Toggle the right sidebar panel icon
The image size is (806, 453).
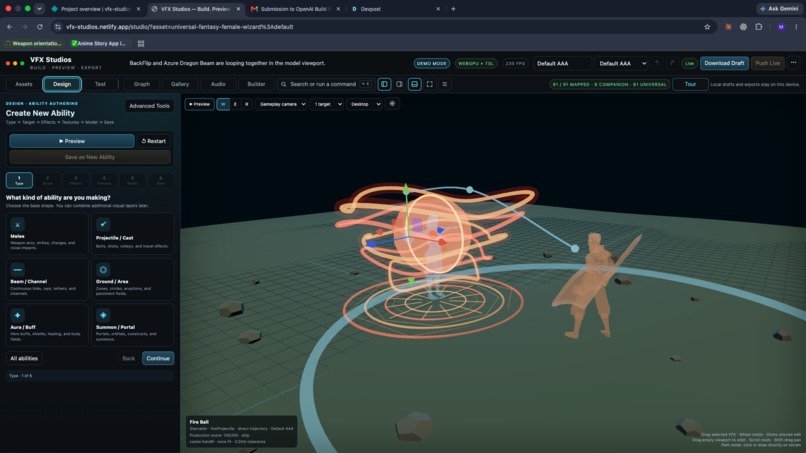[x=399, y=84]
